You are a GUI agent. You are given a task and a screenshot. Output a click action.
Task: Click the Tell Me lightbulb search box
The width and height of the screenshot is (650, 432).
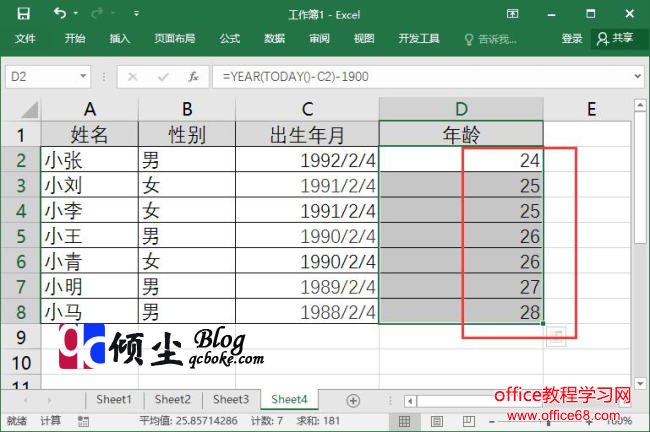click(491, 39)
